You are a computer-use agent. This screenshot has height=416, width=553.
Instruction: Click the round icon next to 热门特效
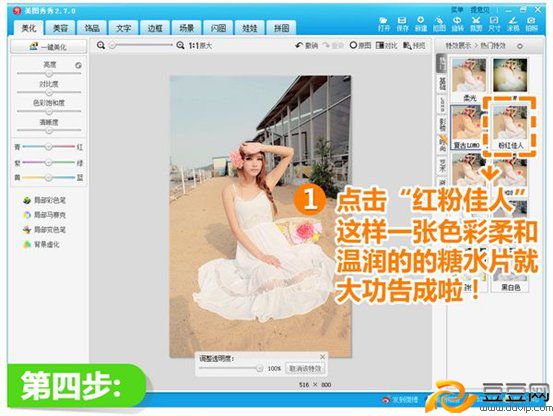coord(519,46)
